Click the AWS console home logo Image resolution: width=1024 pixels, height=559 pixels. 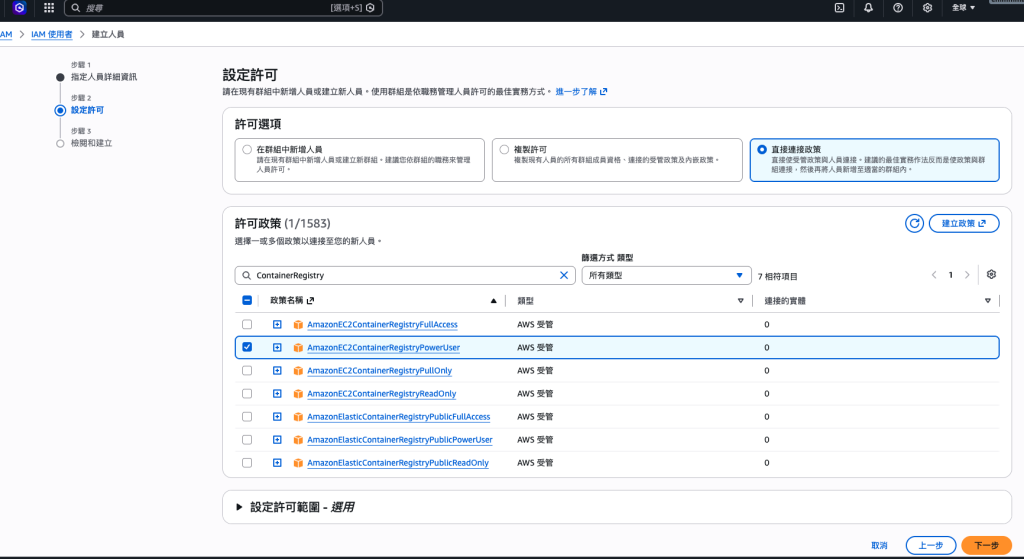[19, 8]
